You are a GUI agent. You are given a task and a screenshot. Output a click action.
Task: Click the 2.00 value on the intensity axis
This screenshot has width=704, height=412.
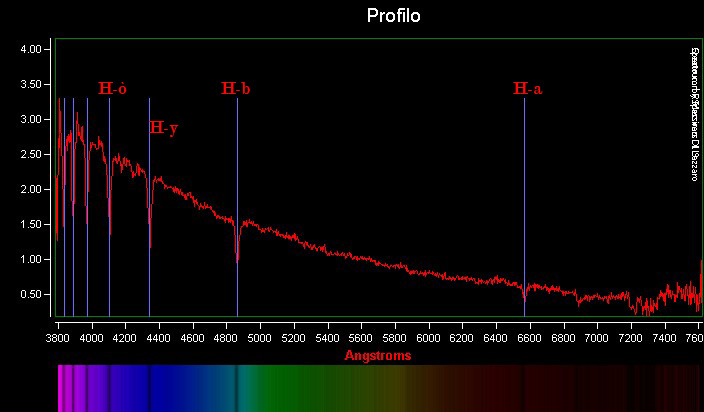31,189
